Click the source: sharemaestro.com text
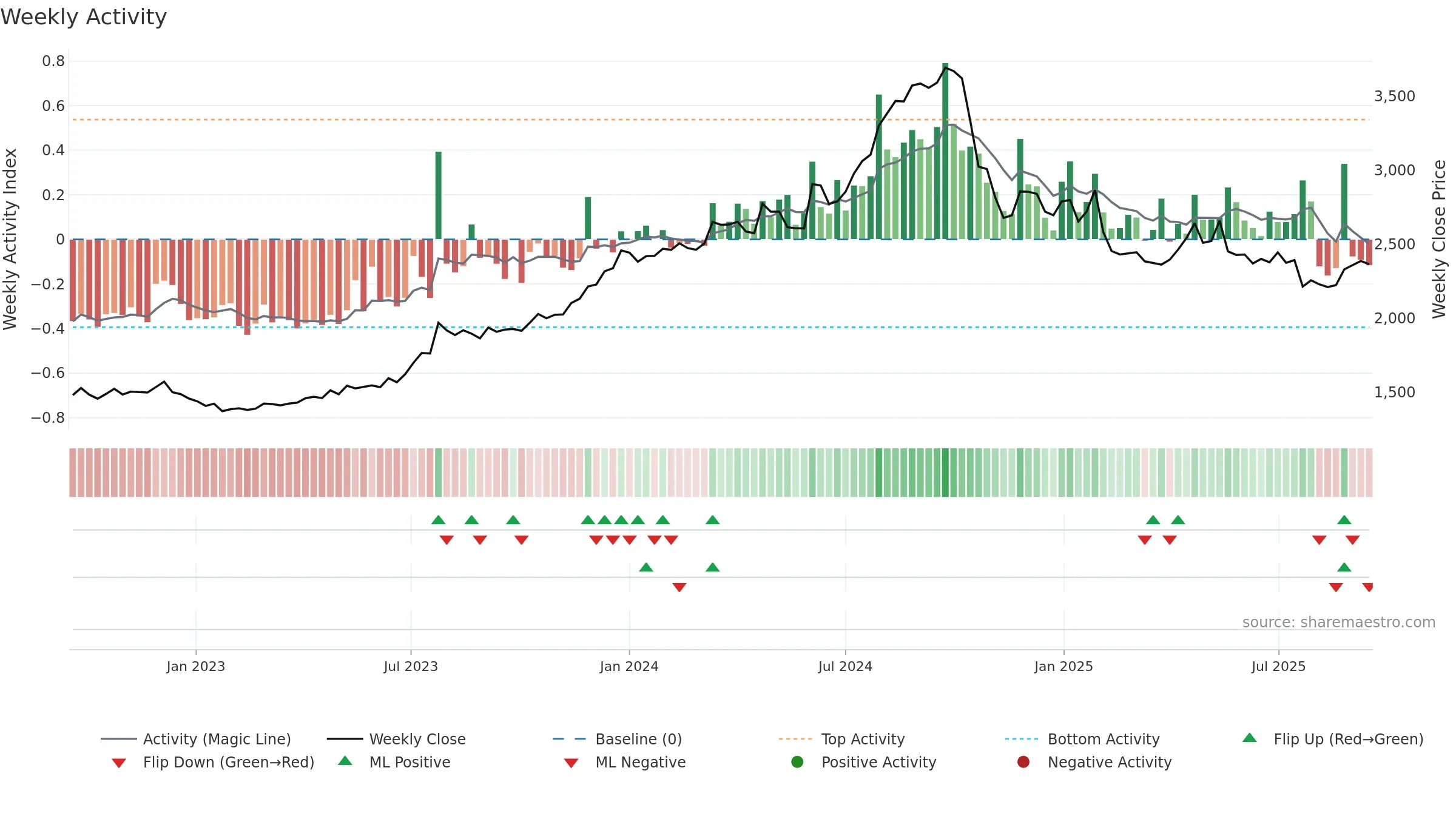The height and width of the screenshot is (819, 1456). 1339,622
